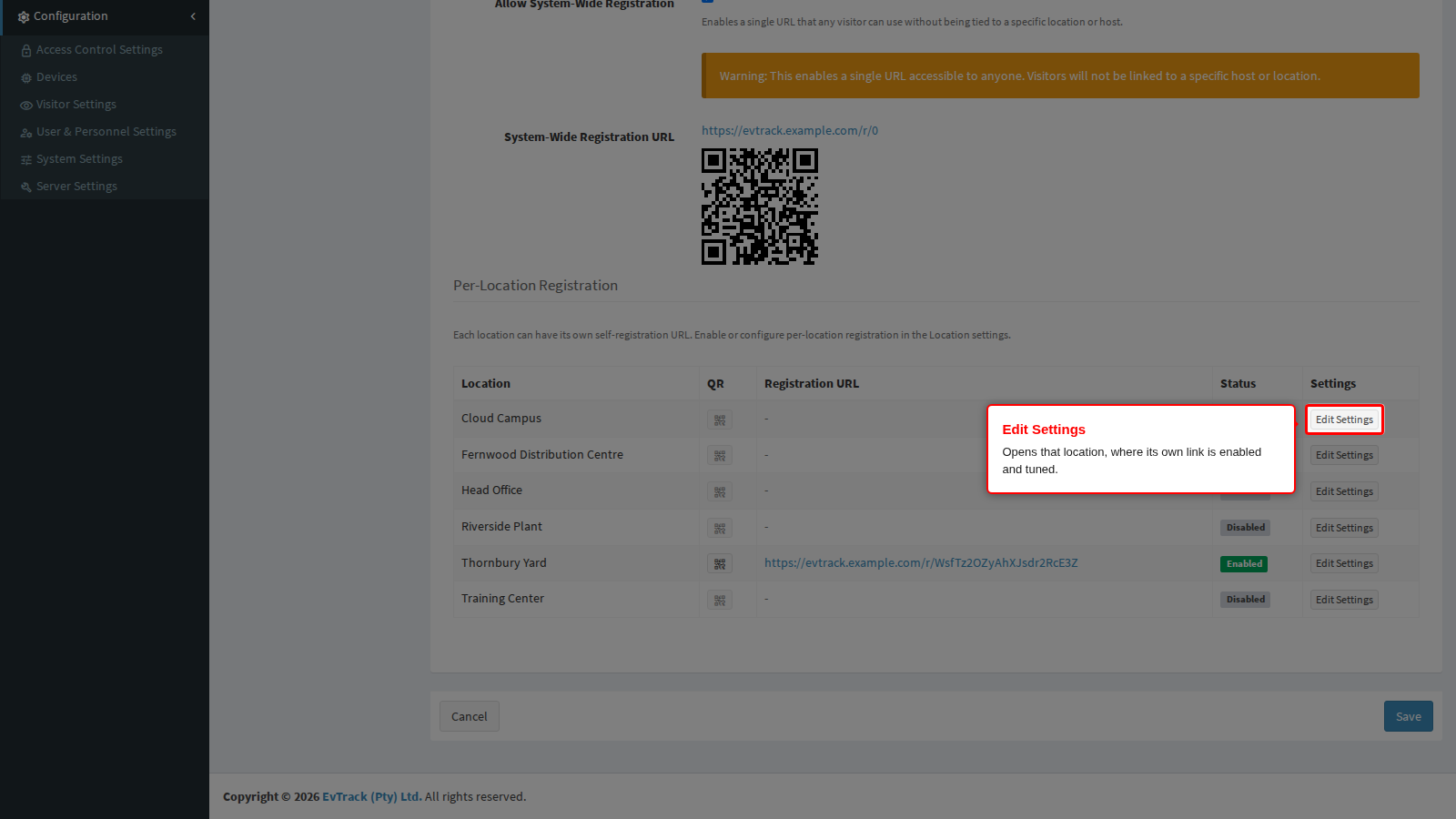The width and height of the screenshot is (1456, 819).
Task: Collapse the Configuration menu with the chevron
Action: (193, 16)
